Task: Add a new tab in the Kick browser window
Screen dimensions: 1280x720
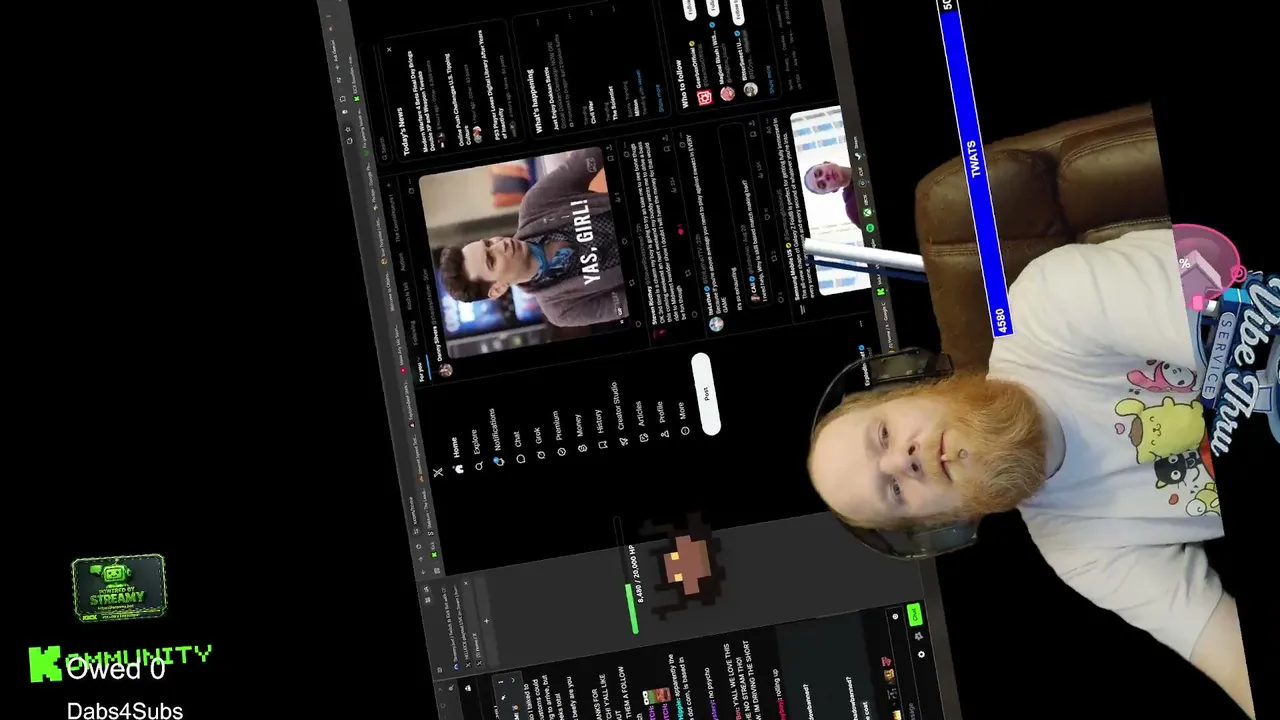Action: [x=487, y=621]
